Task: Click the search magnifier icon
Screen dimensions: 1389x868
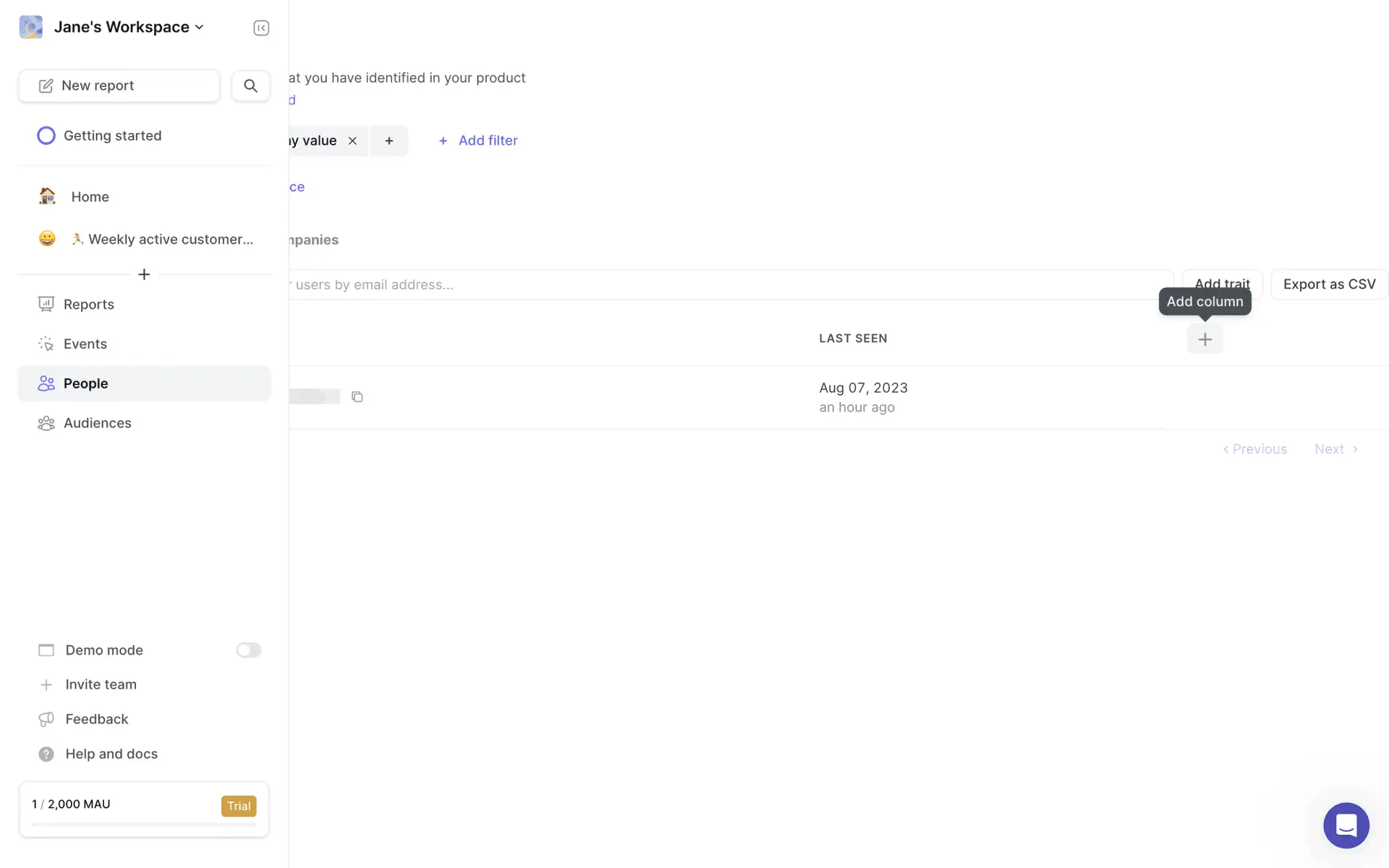Action: tap(250, 85)
